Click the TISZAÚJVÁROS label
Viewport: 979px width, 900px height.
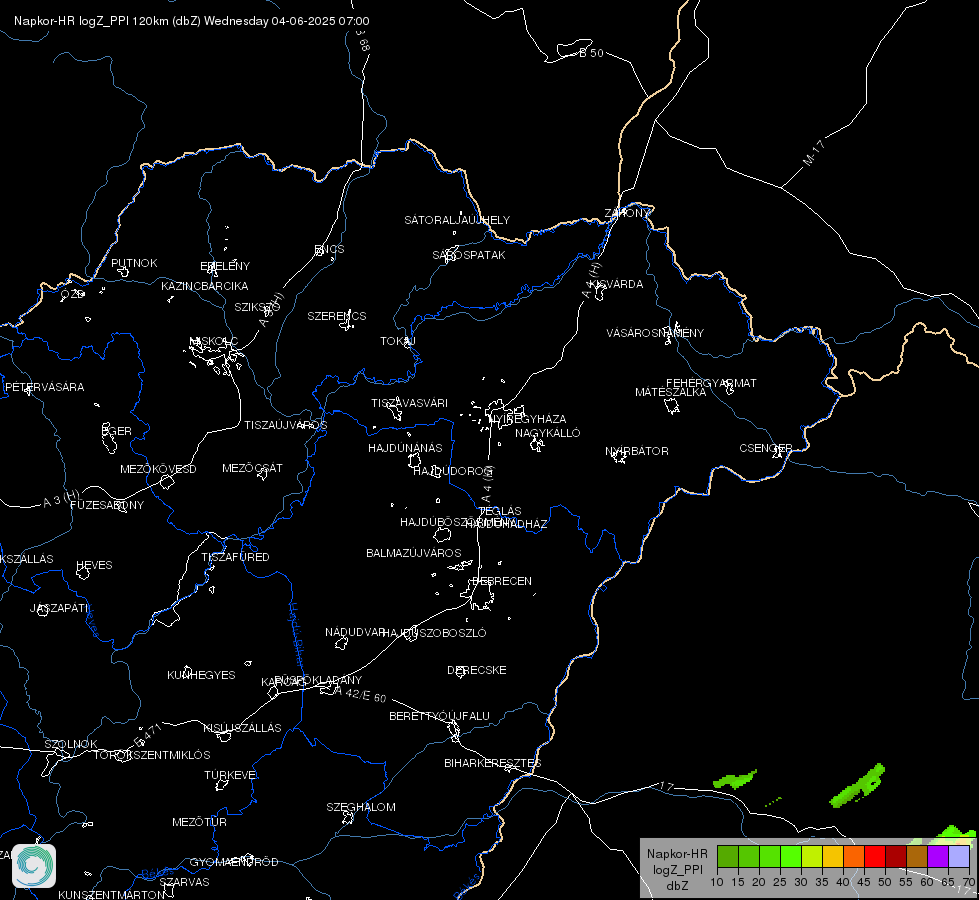[285, 425]
